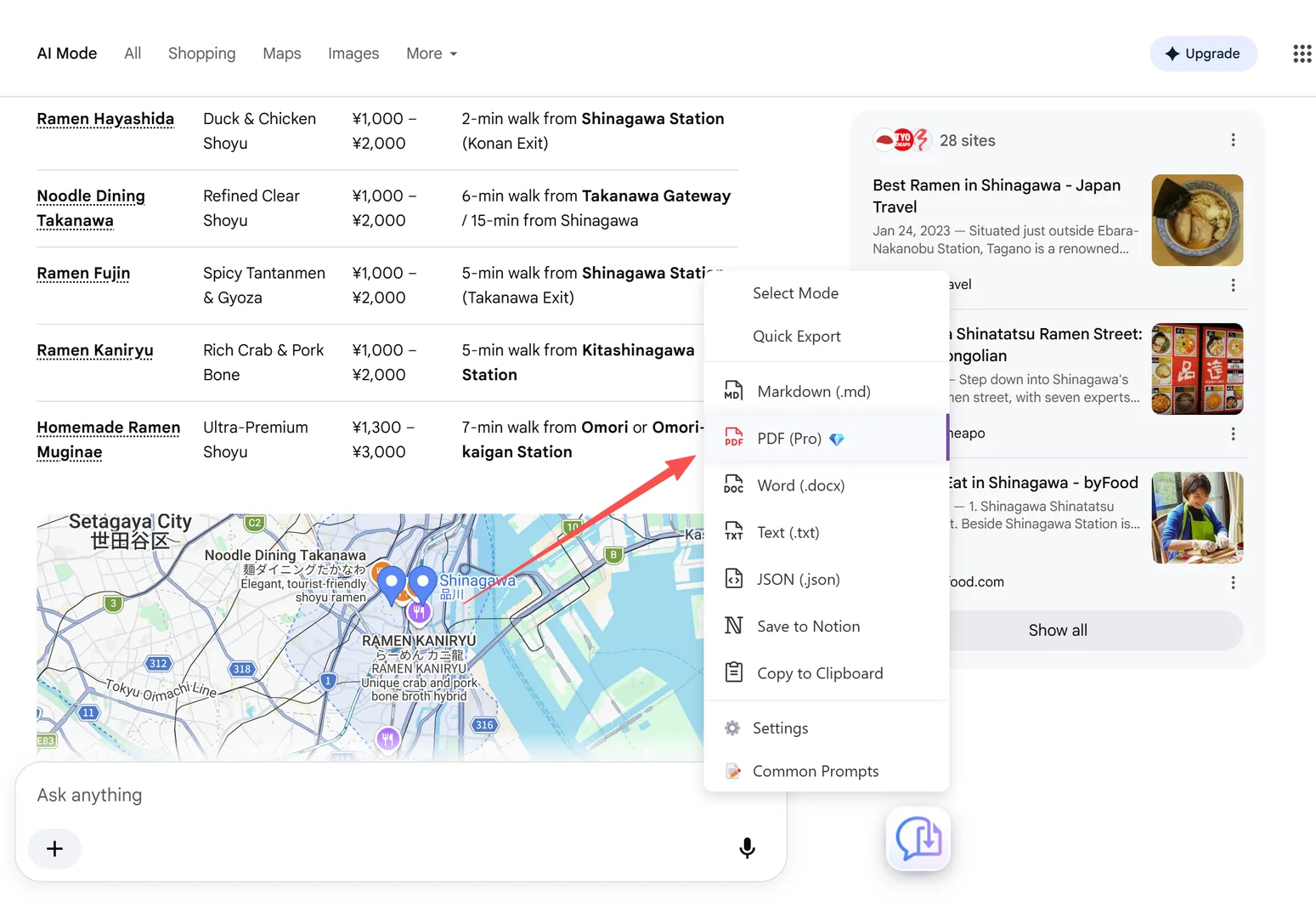Click the Common Prompts notepad icon

pyautogui.click(x=732, y=771)
